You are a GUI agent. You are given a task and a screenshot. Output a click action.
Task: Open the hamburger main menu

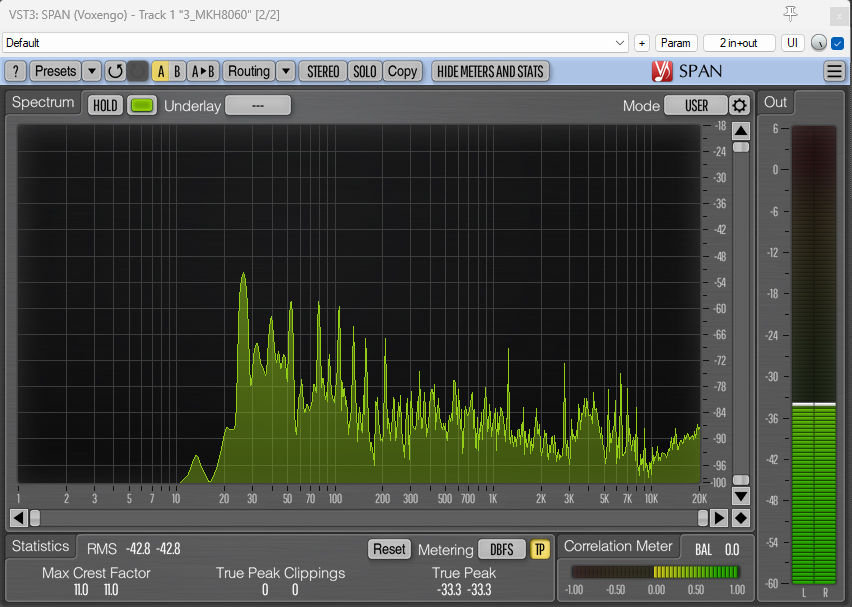pyautogui.click(x=834, y=71)
